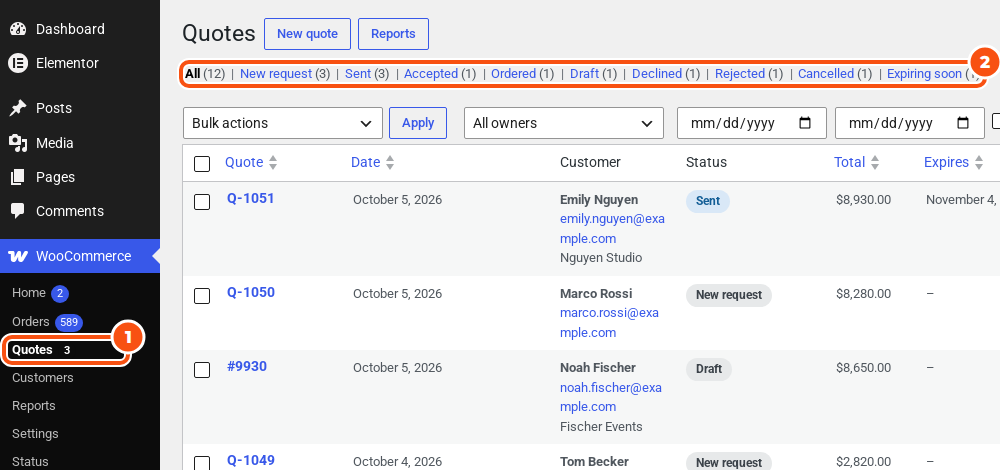Open the All owners dropdown

click(x=564, y=123)
